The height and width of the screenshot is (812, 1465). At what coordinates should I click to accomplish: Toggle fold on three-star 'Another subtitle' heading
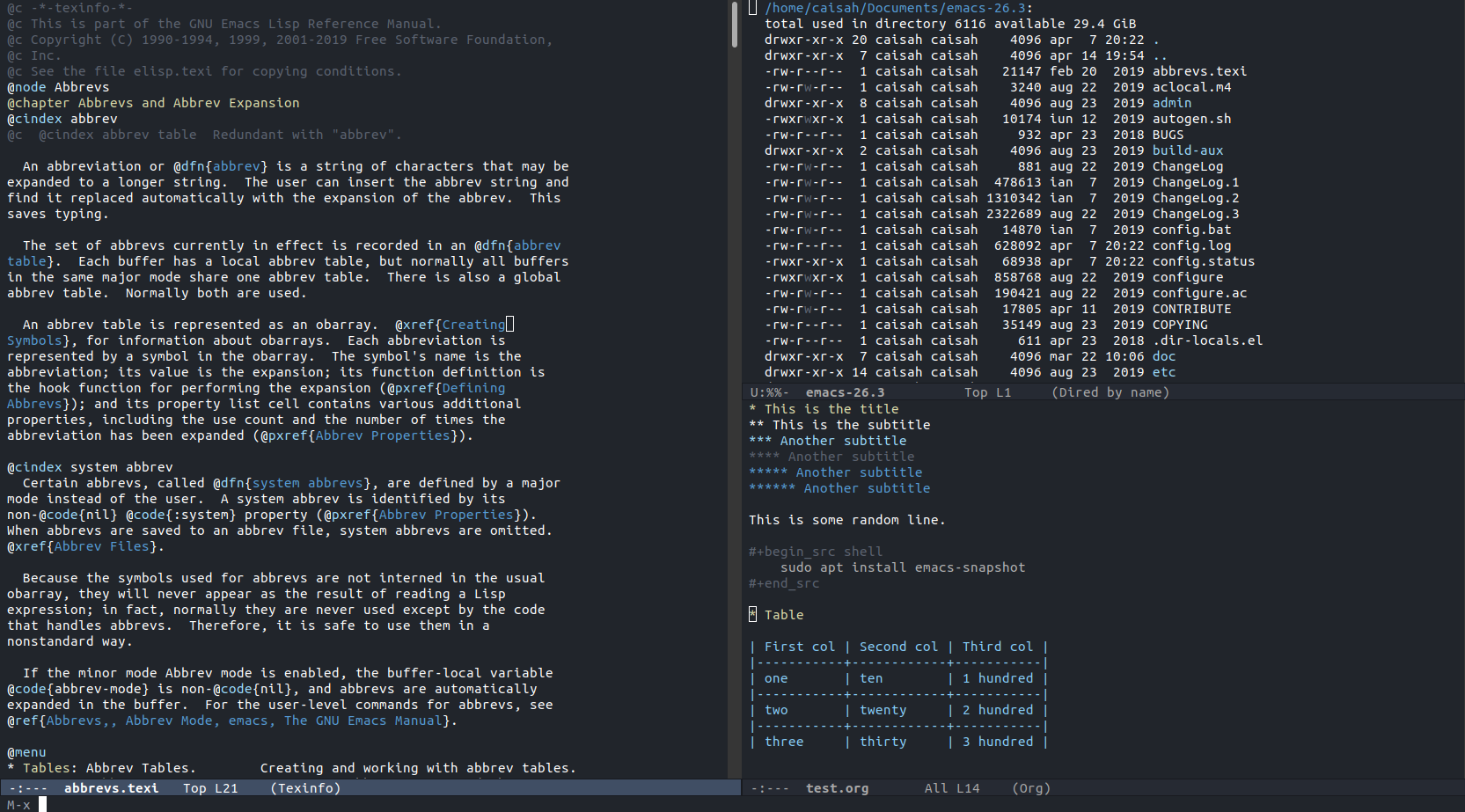[827, 441]
